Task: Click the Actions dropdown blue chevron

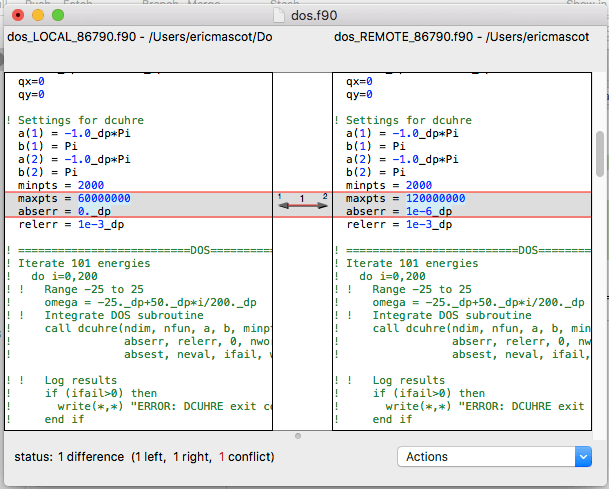Action: point(583,457)
